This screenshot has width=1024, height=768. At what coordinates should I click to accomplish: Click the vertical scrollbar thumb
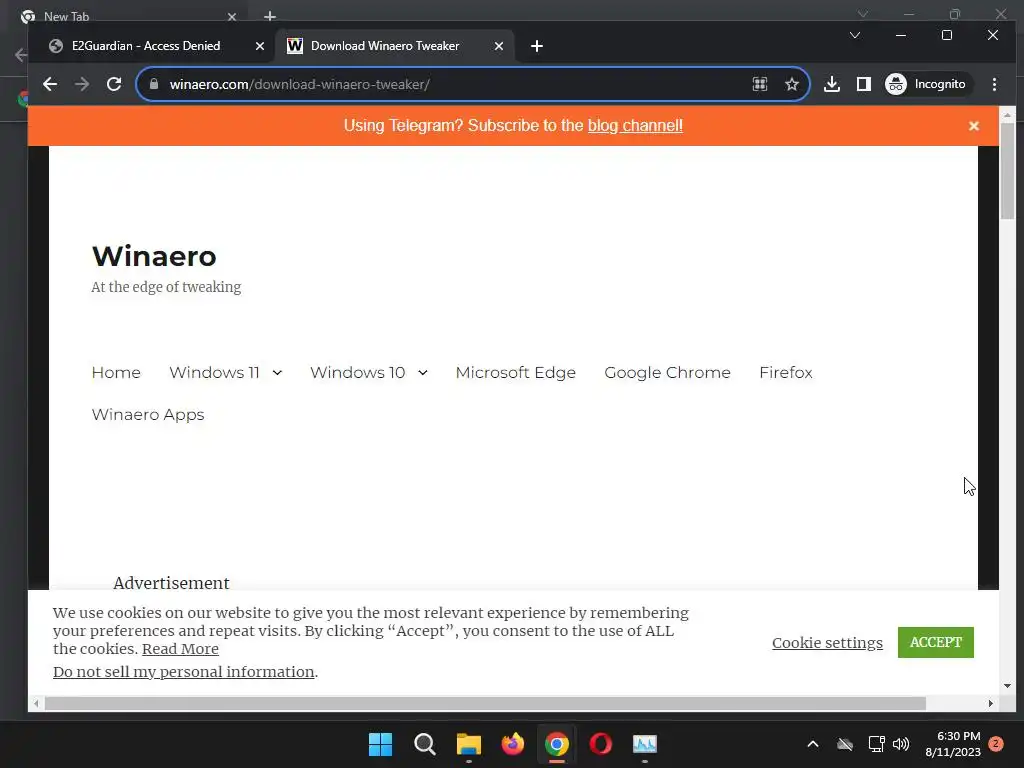point(1007,171)
